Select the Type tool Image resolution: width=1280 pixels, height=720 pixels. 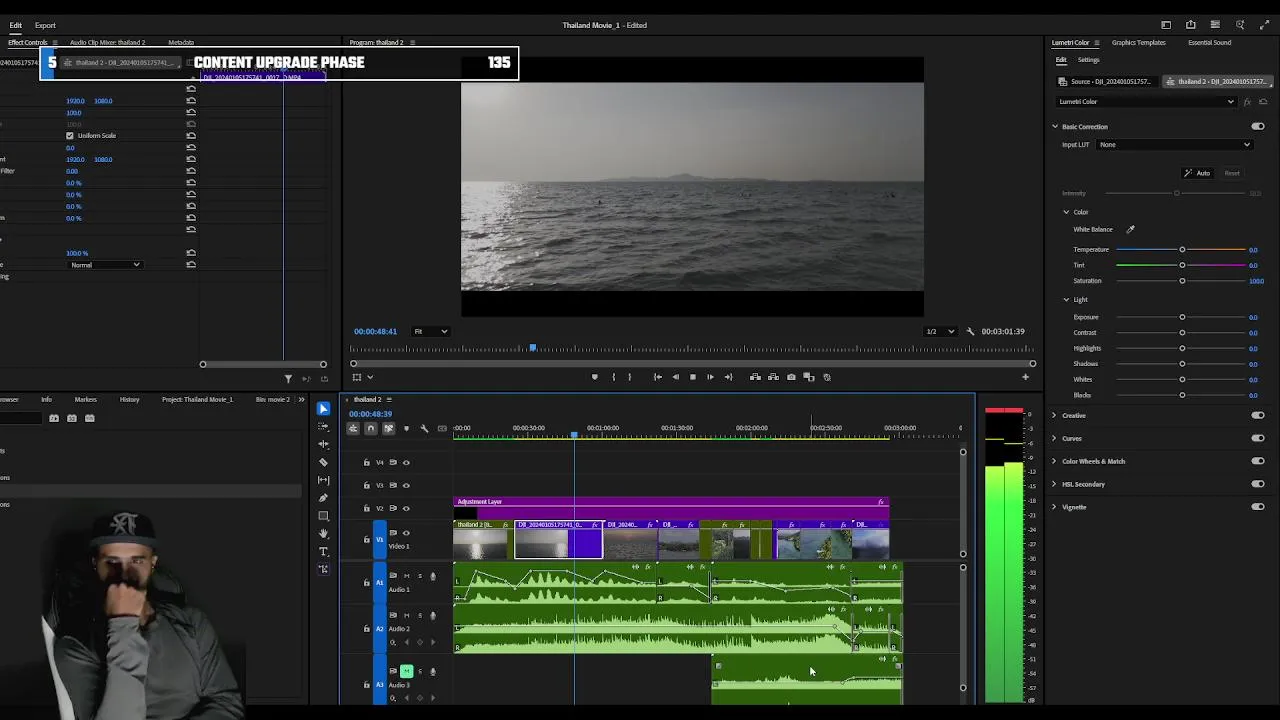[x=323, y=552]
